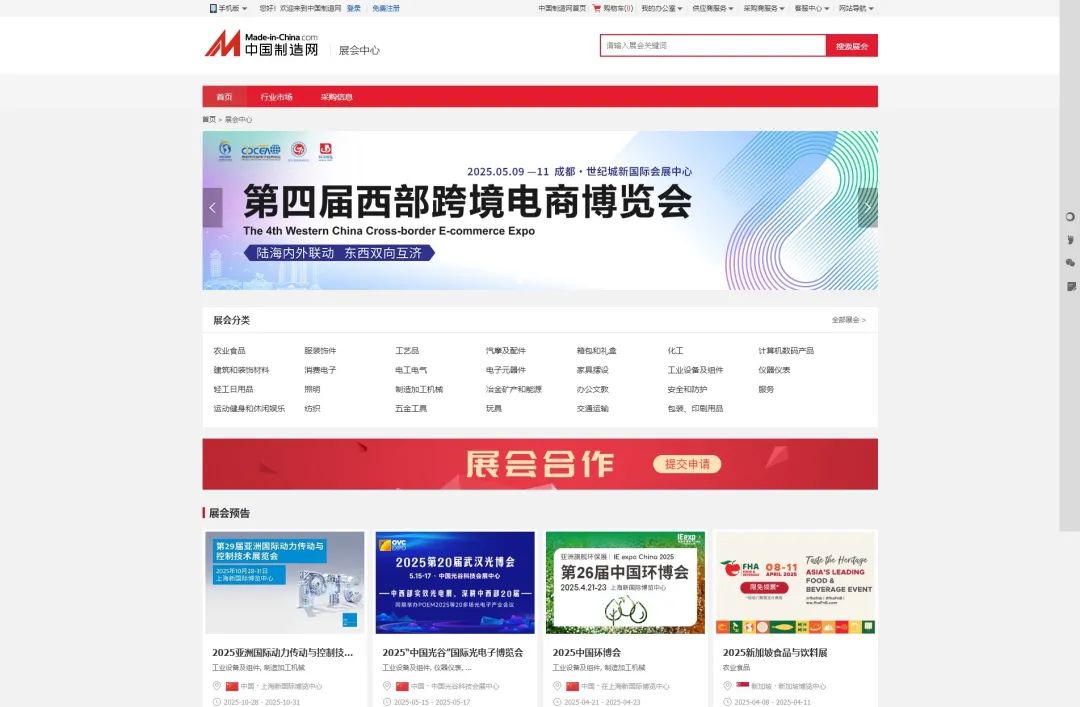Open the 包装、印刷用品 category

695,409
